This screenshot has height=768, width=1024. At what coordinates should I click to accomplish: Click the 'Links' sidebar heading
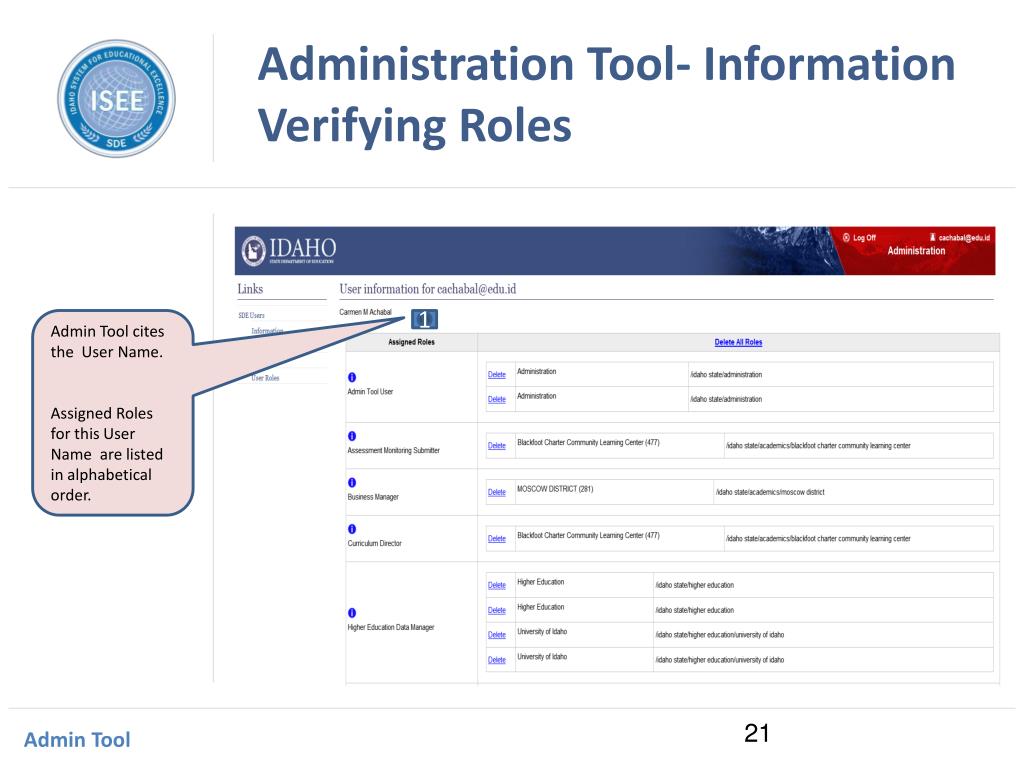click(x=250, y=289)
